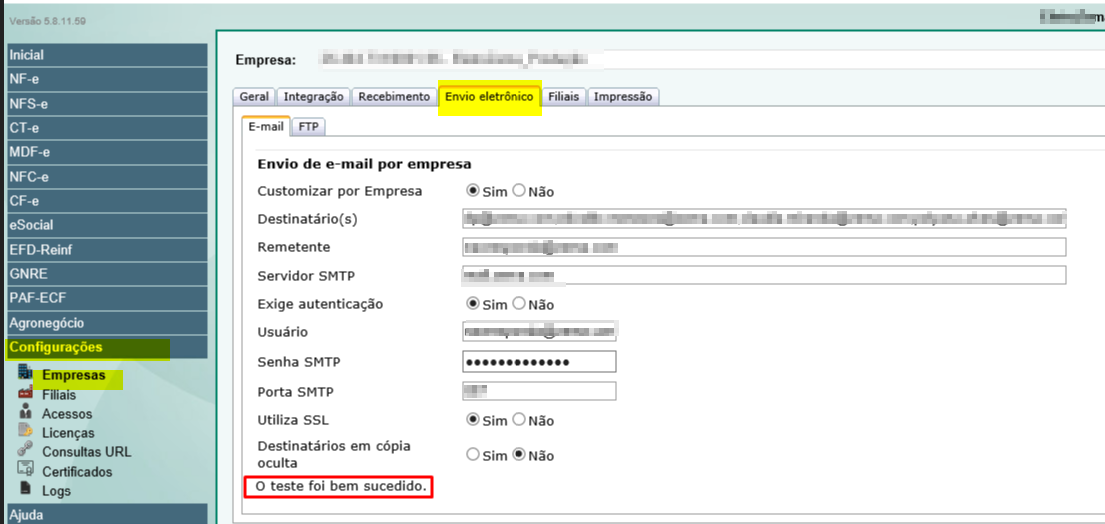Click the Remetente input field
Viewport: 1105px width, 524px height.
click(764, 247)
